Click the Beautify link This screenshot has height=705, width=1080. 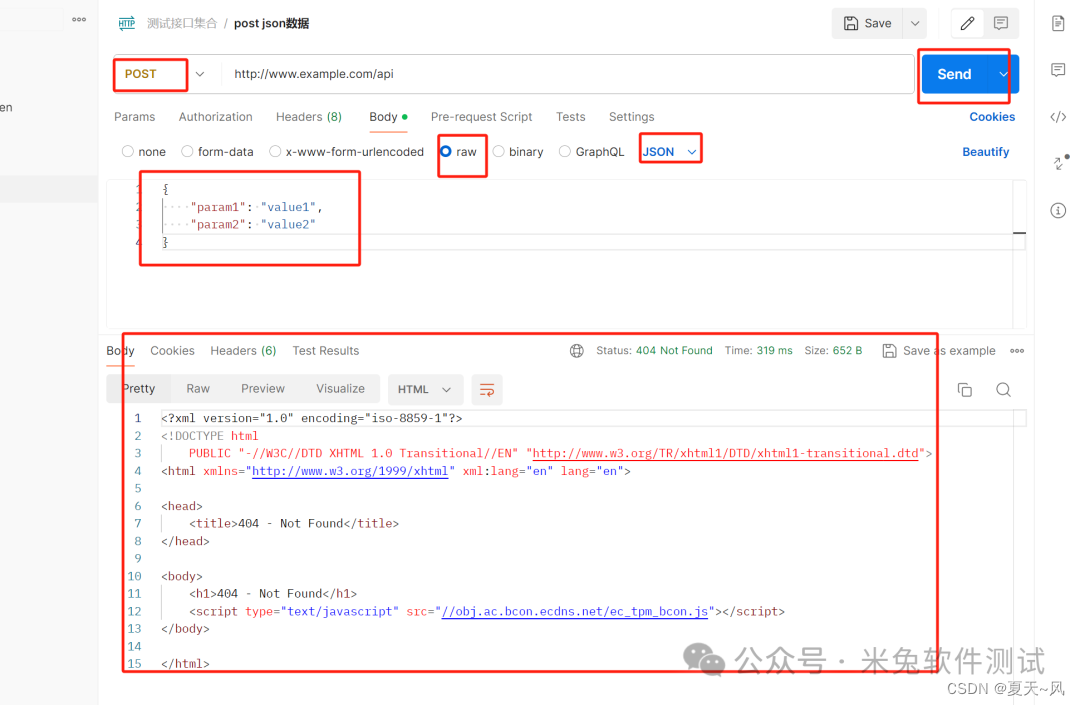click(985, 151)
